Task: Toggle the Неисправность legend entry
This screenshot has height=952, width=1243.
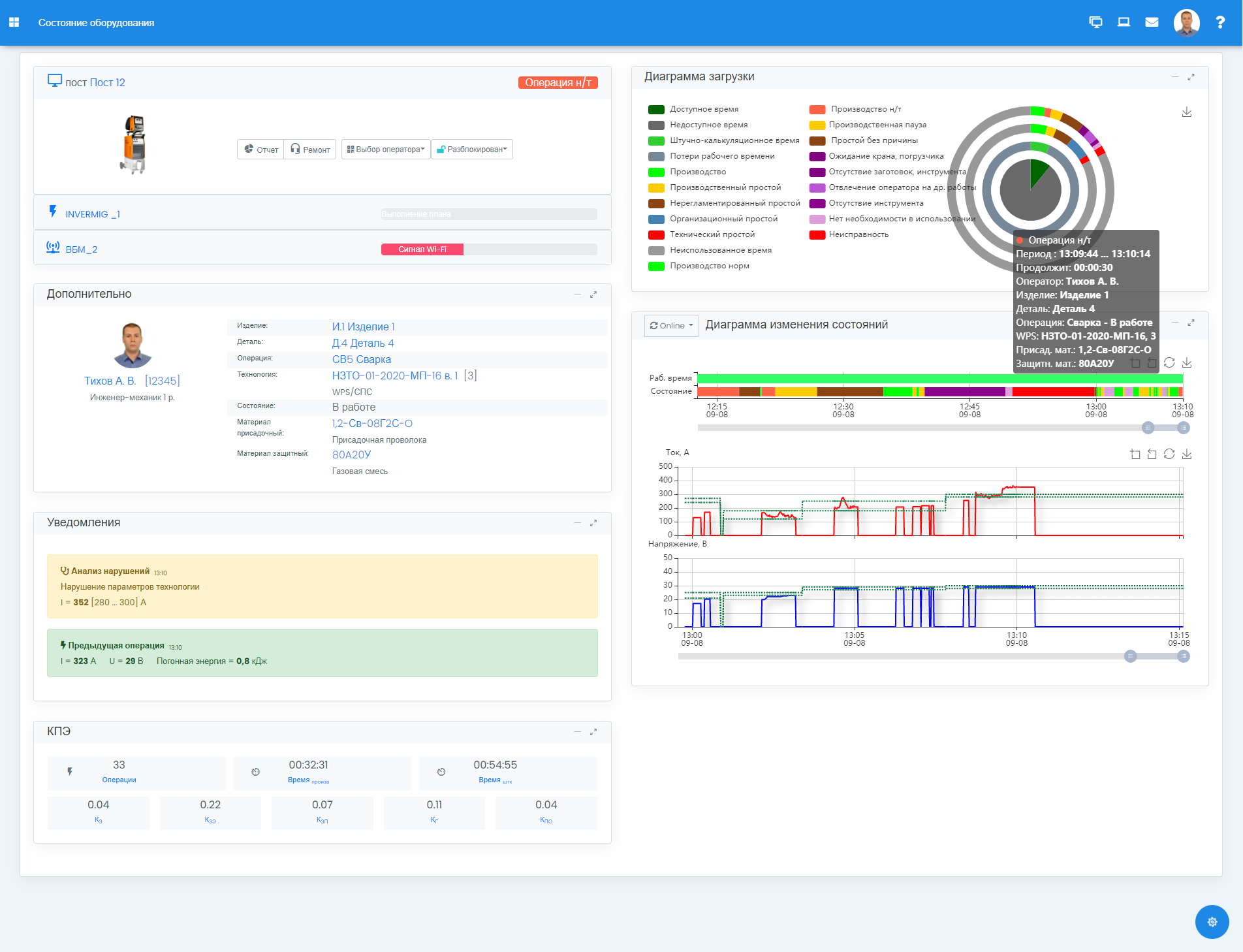Action: point(858,234)
